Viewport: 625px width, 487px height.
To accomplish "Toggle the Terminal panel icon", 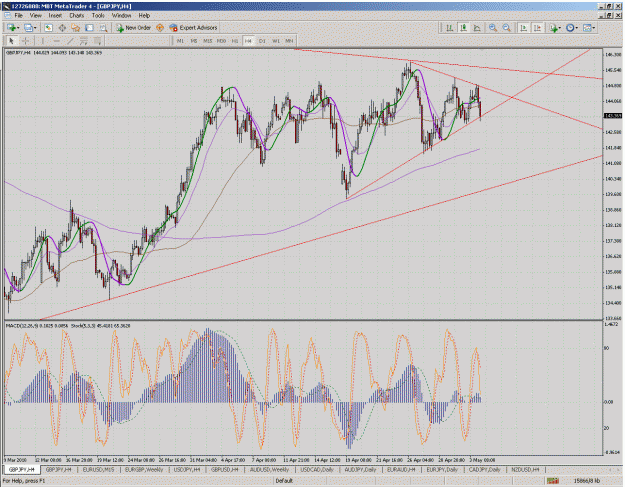I will point(89,27).
